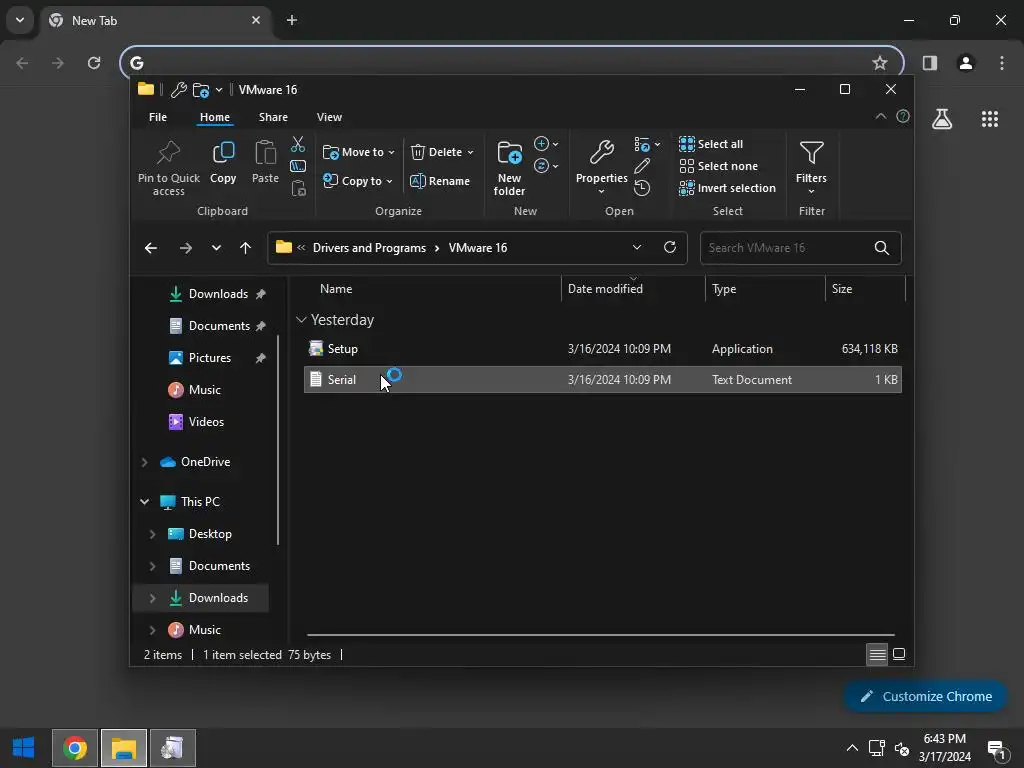Open Chrome profile avatar icon
Screen dimensions: 1024x768
pos(966,63)
